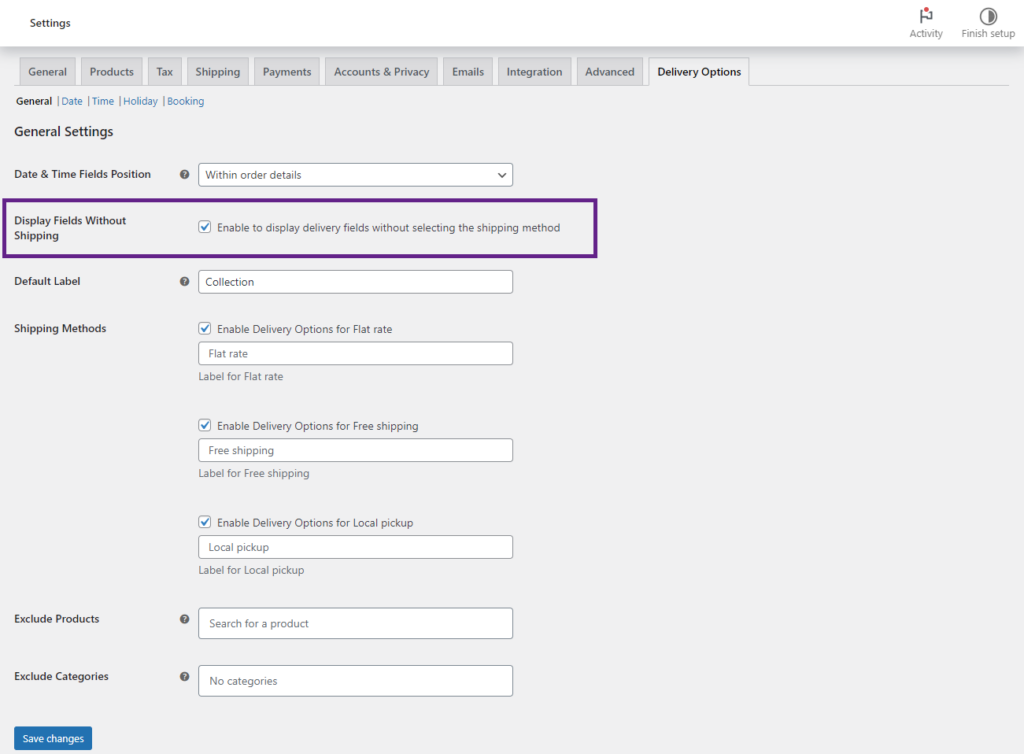Go to the Payments tab
Viewport: 1024px width, 754px height.
coord(287,72)
